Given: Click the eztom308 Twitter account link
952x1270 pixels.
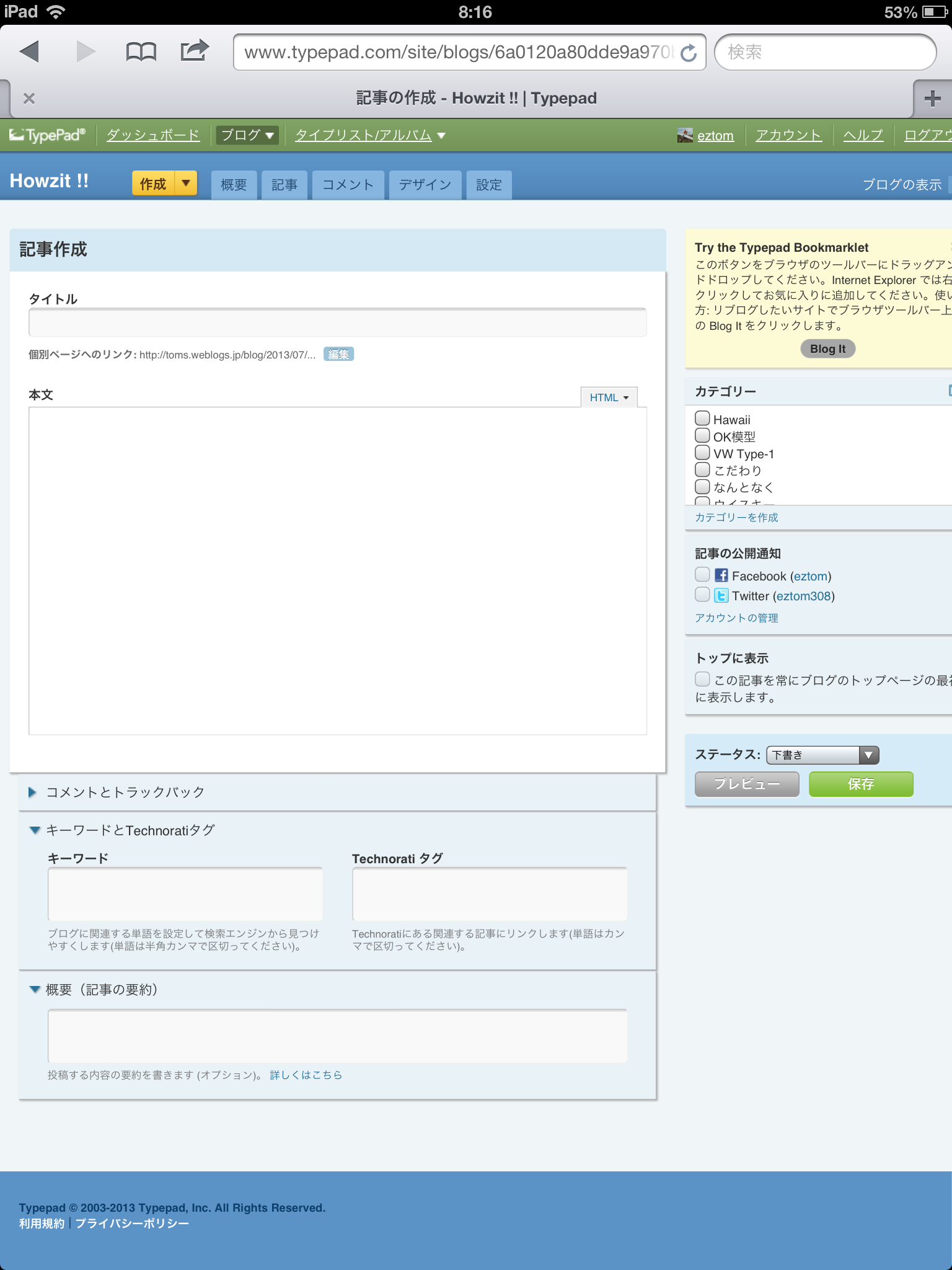Looking at the screenshot, I should pos(803,596).
